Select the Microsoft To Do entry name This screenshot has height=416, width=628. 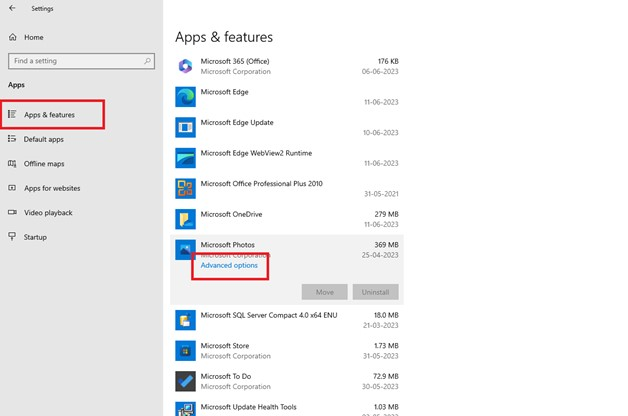(226, 376)
